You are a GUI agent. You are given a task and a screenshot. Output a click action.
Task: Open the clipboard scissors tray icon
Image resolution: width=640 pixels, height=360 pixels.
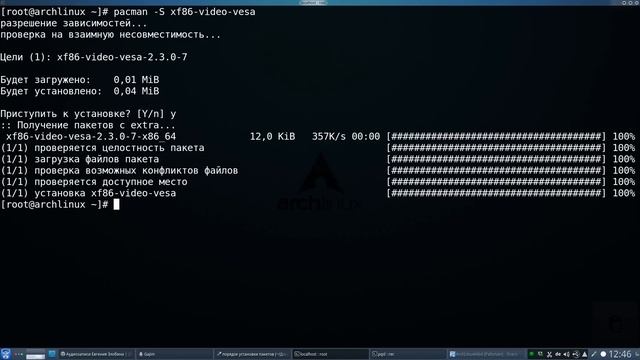click(549, 354)
